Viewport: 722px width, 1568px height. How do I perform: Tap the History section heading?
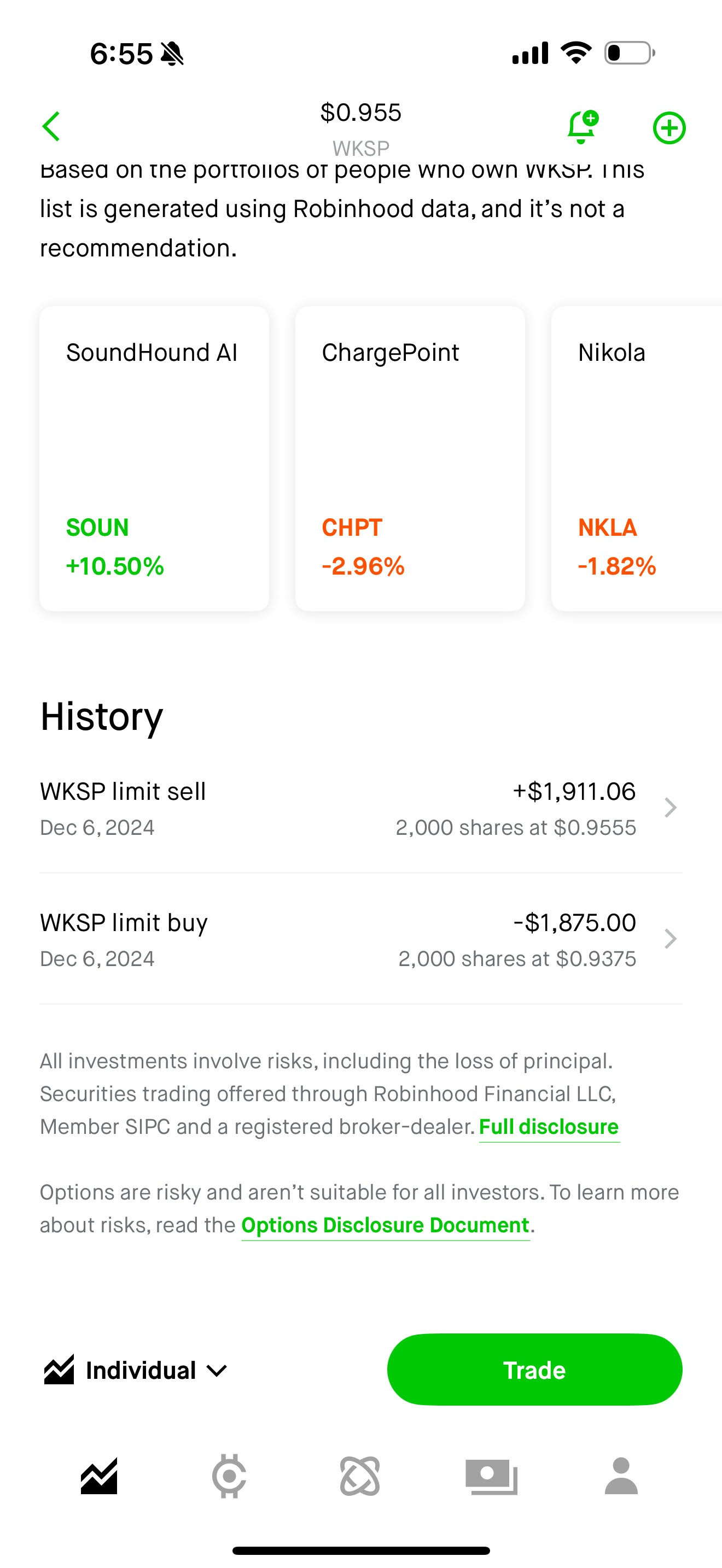(102, 716)
